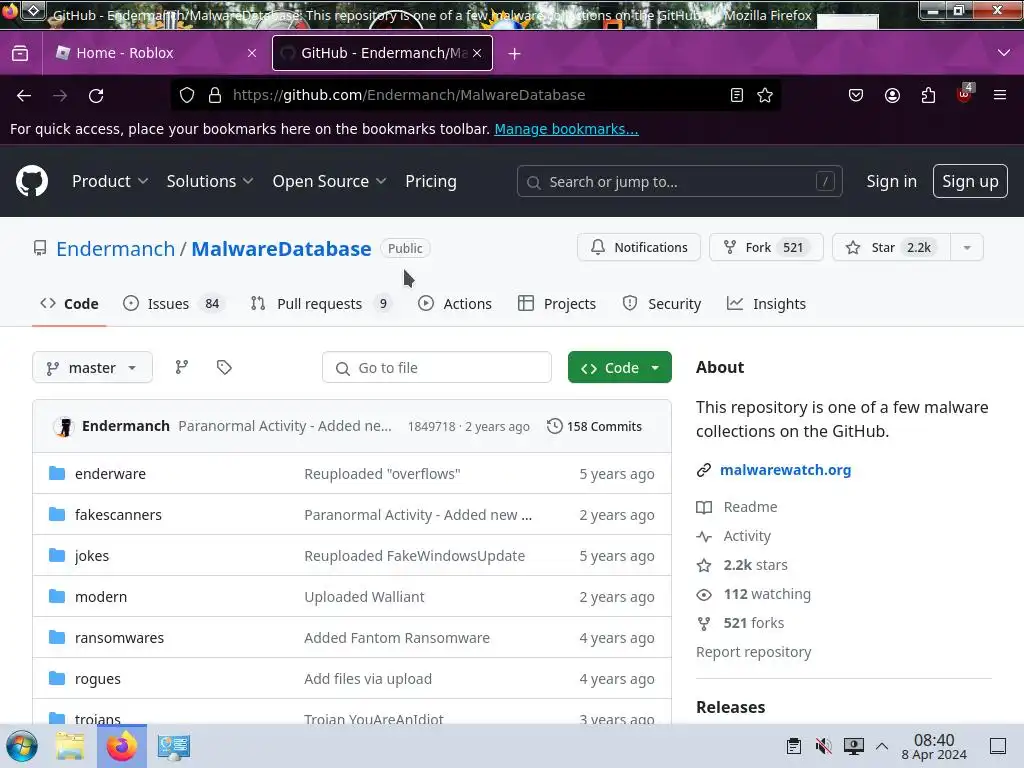This screenshot has height=768, width=1024.
Task: Fork the repository button
Action: click(x=766, y=248)
